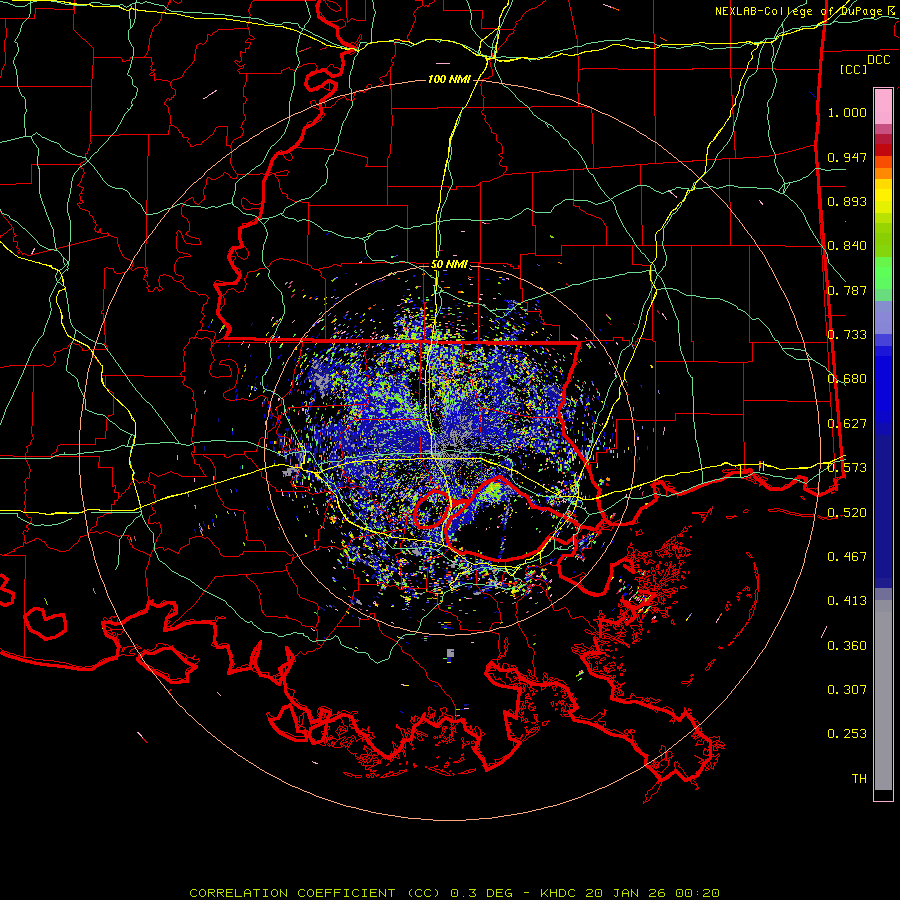Click the 100 NMI range ring label
900x900 pixels.
449,79
